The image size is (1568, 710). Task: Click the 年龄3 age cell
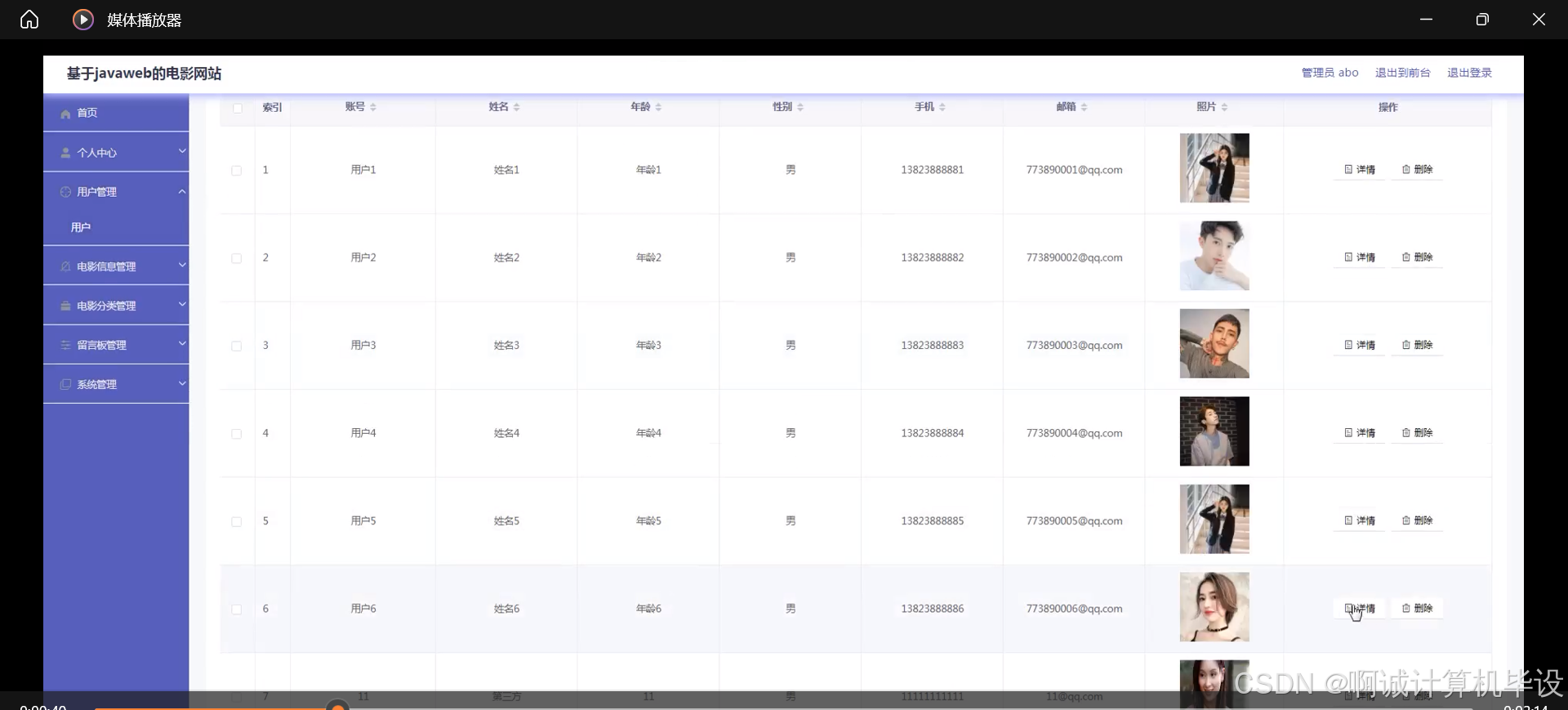click(648, 346)
